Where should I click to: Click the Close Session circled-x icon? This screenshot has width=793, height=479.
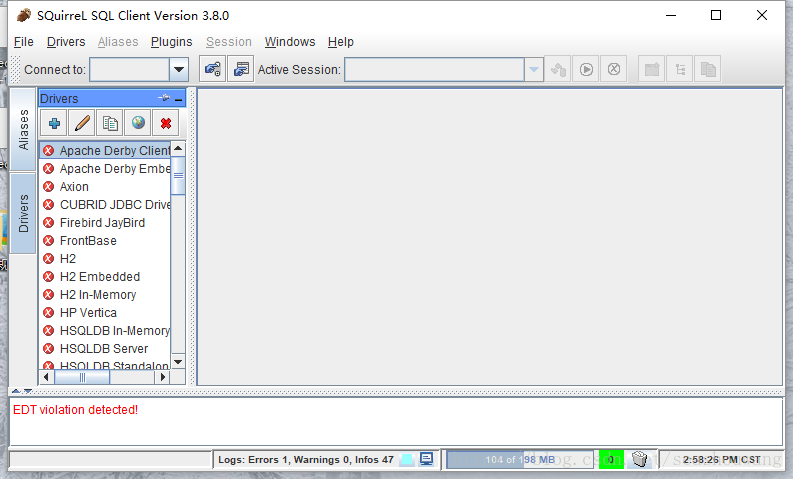613,69
